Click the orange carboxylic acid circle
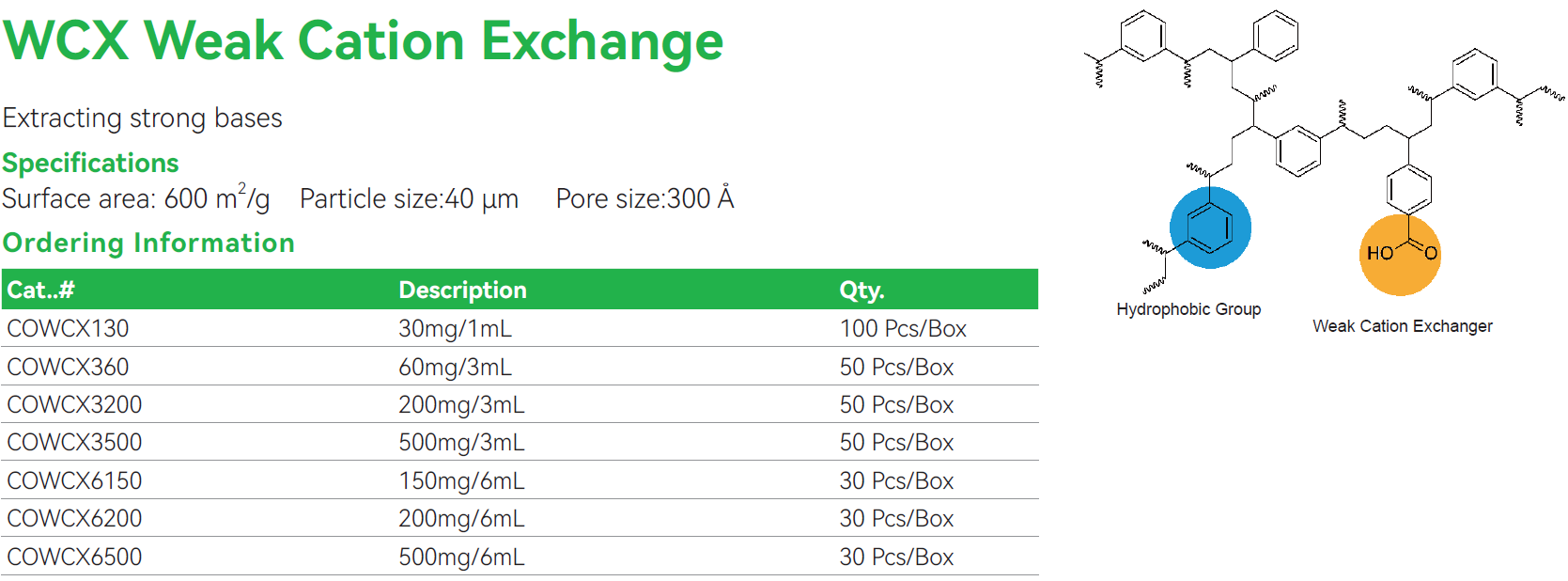 point(1400,255)
